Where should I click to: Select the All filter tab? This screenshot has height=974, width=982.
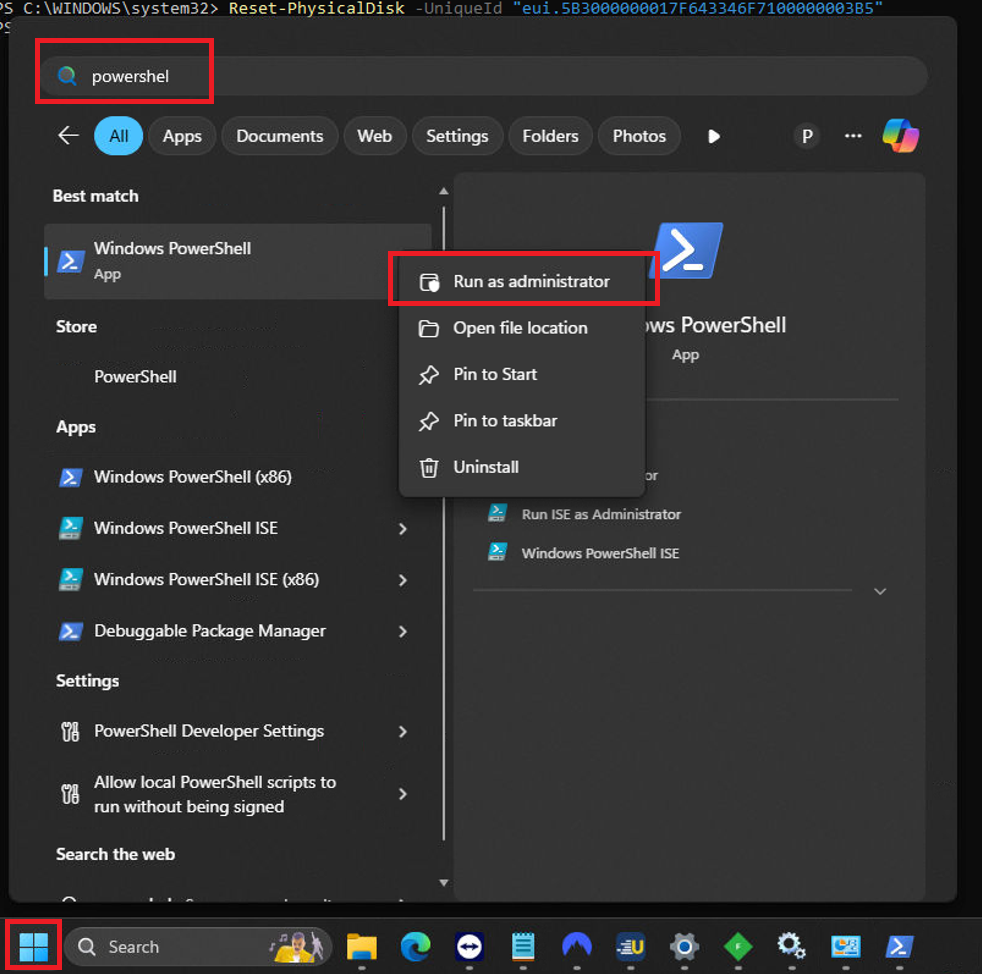tap(118, 136)
